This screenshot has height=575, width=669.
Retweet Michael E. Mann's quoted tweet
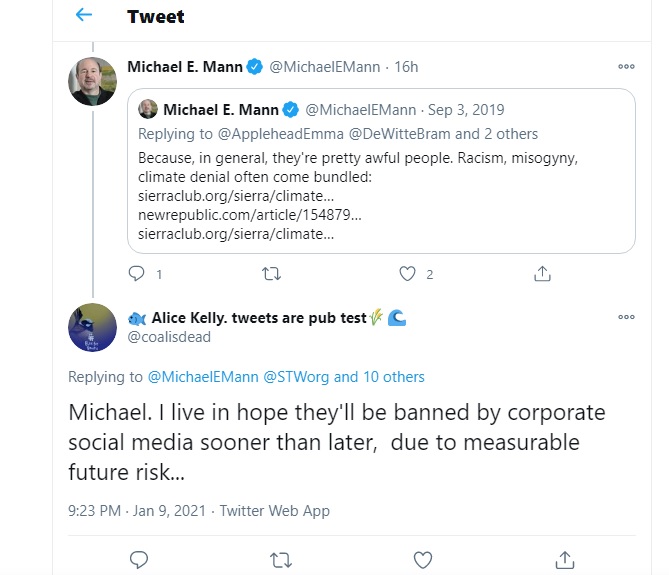pyautogui.click(x=272, y=273)
